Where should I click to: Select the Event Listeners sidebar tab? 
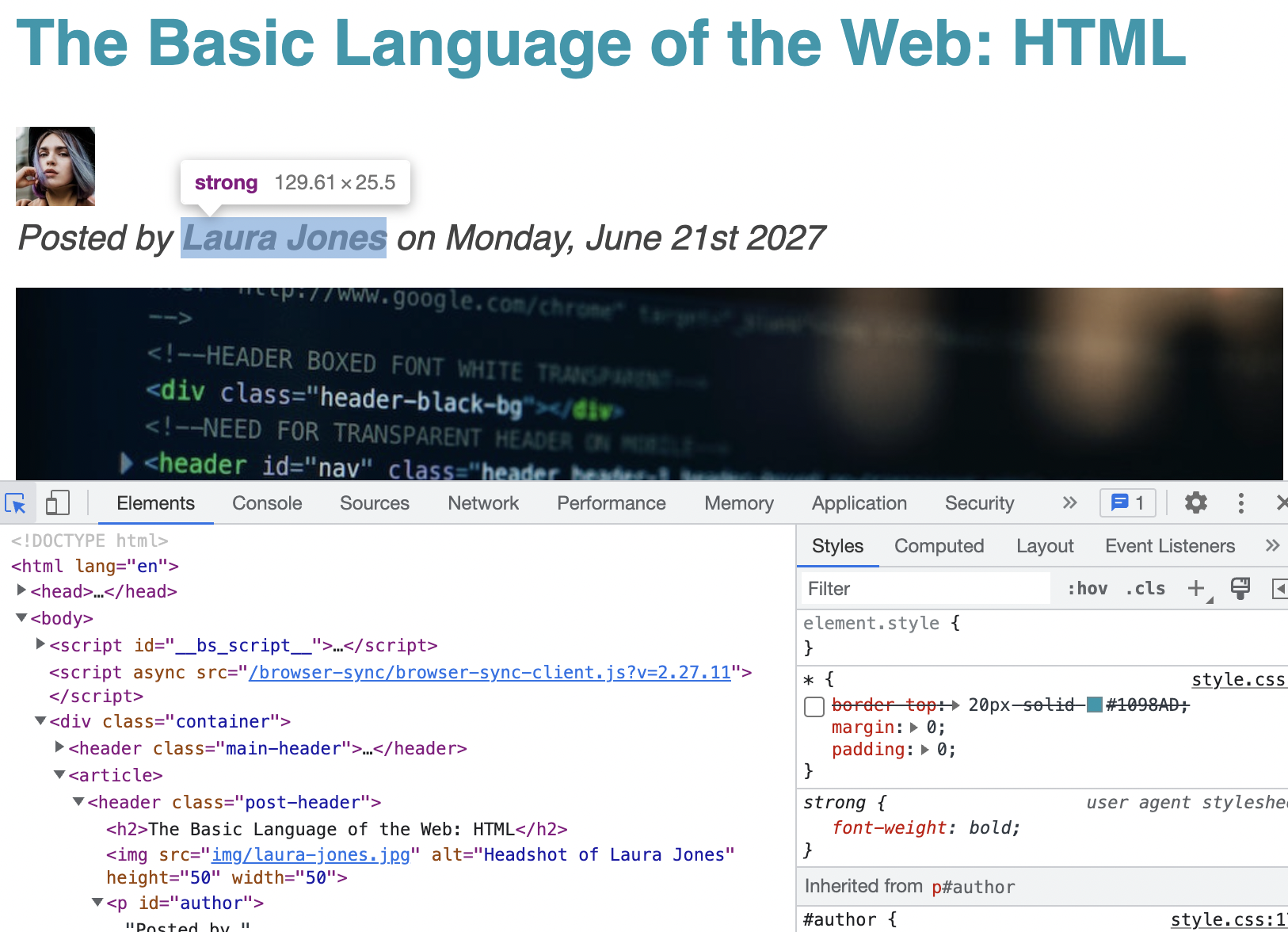(1170, 546)
